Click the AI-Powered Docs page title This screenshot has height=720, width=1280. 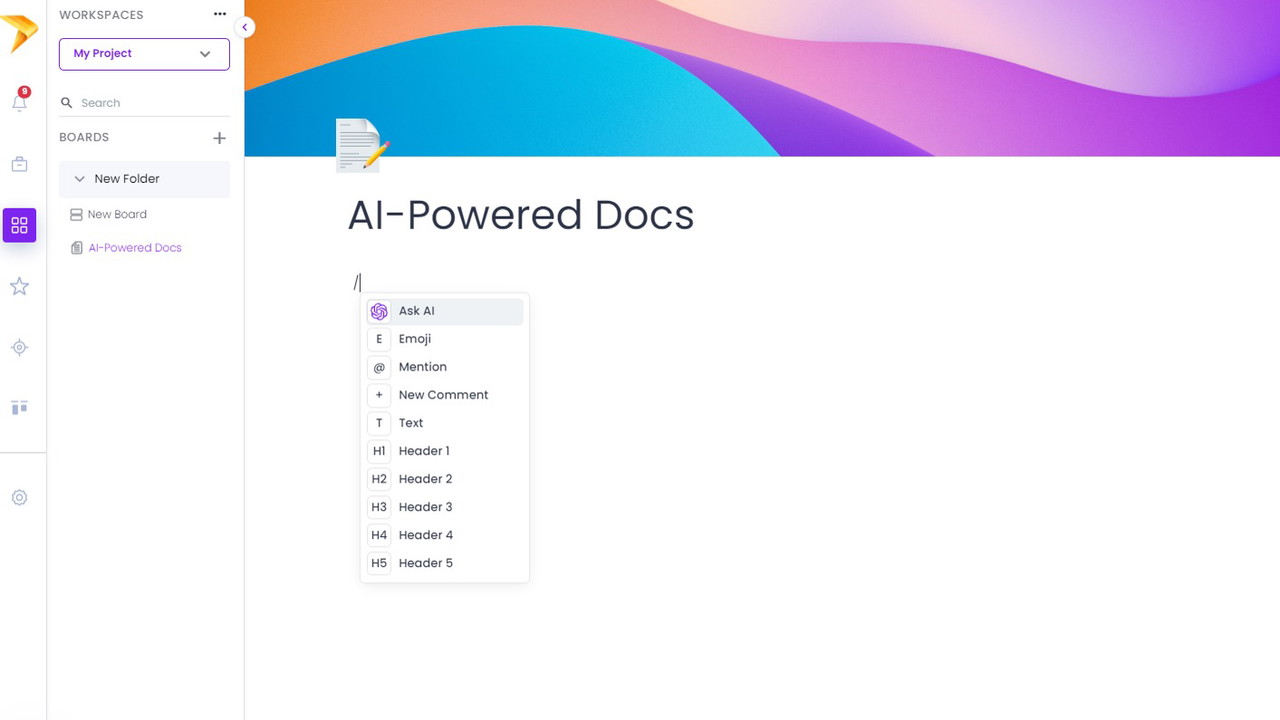coord(520,215)
